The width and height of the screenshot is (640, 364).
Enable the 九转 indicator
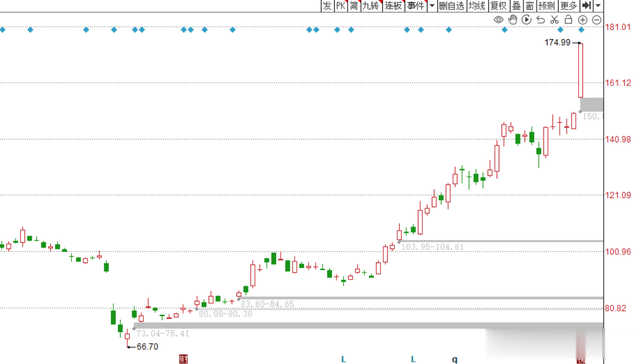coord(371,5)
